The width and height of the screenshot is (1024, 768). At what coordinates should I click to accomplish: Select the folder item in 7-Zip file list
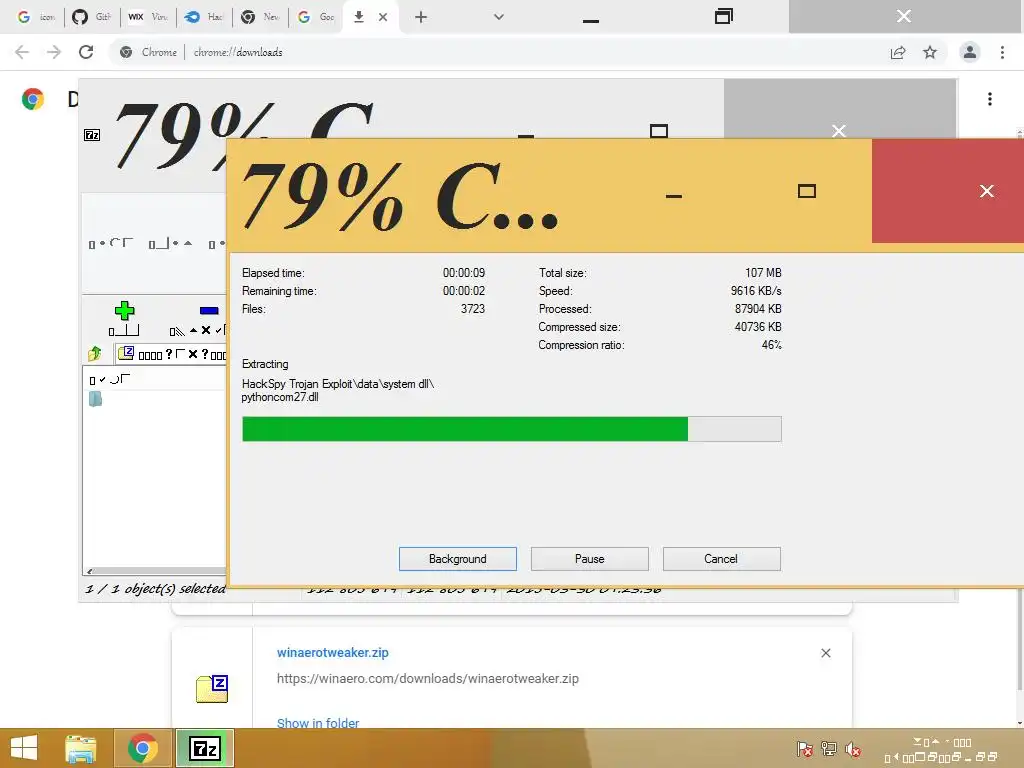(95, 398)
